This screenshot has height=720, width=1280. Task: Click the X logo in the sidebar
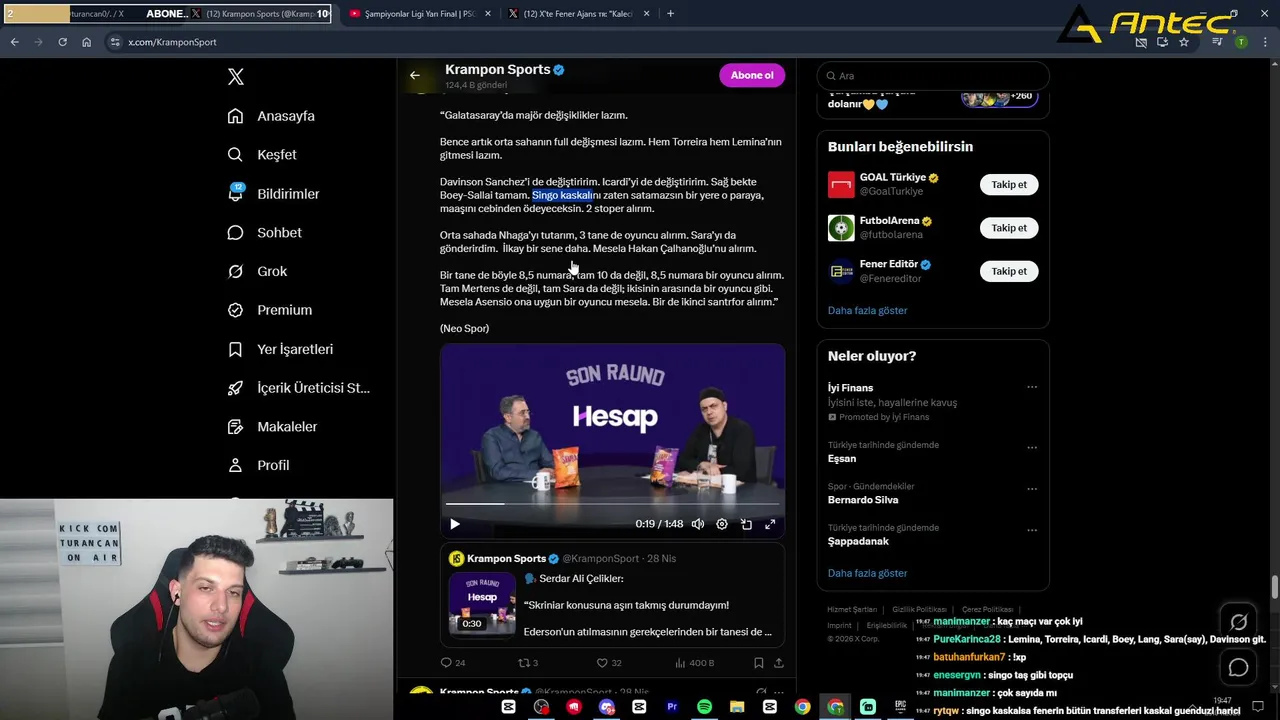click(x=236, y=77)
